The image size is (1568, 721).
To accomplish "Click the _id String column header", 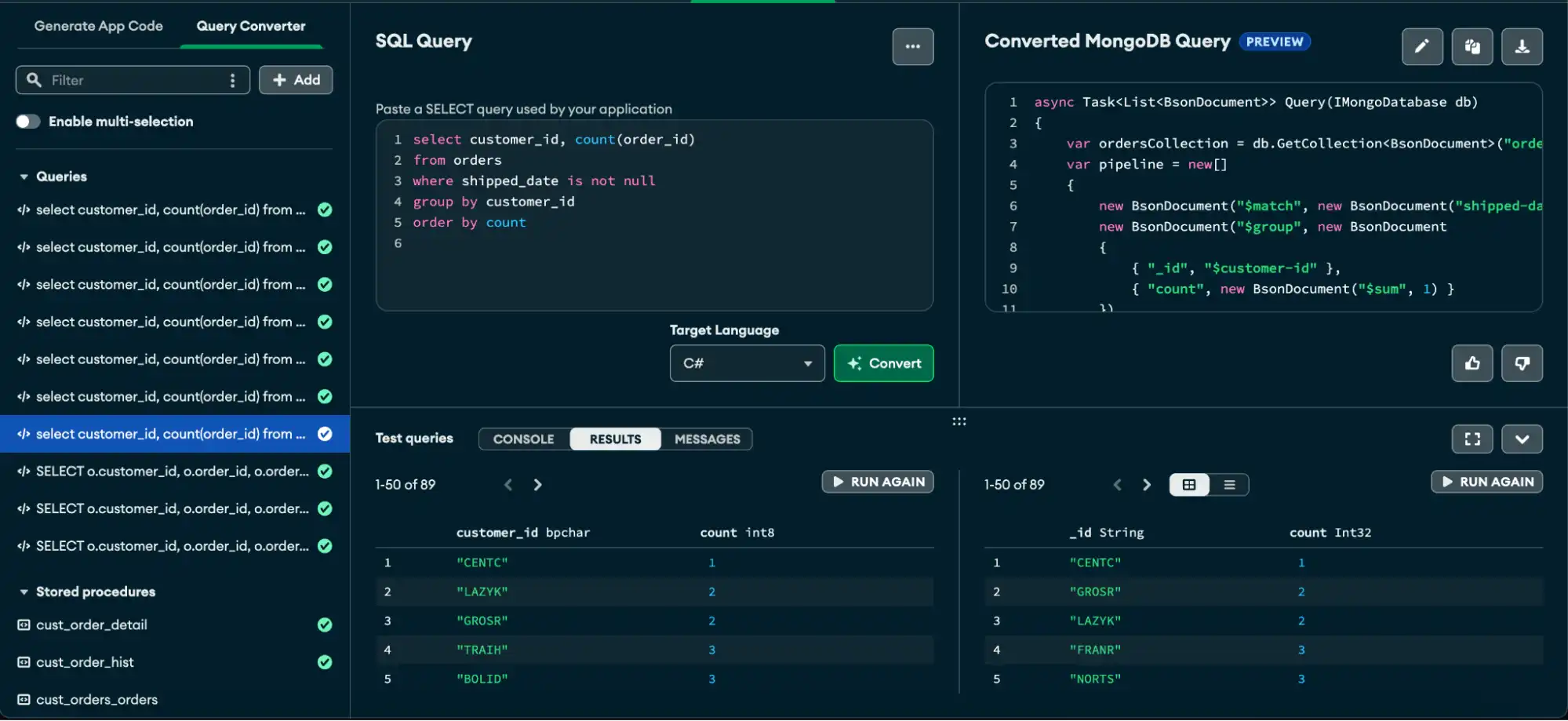I will [1107, 533].
